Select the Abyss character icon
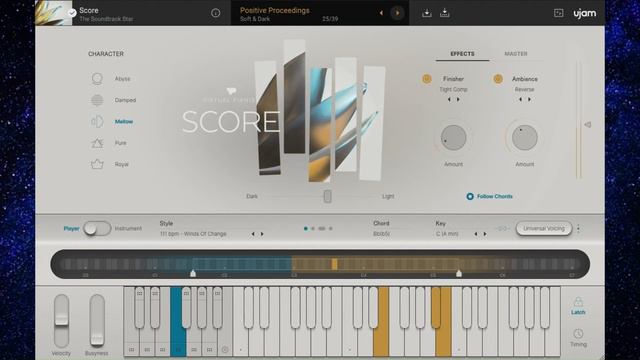Viewport: 640px width, 360px height. click(97, 78)
